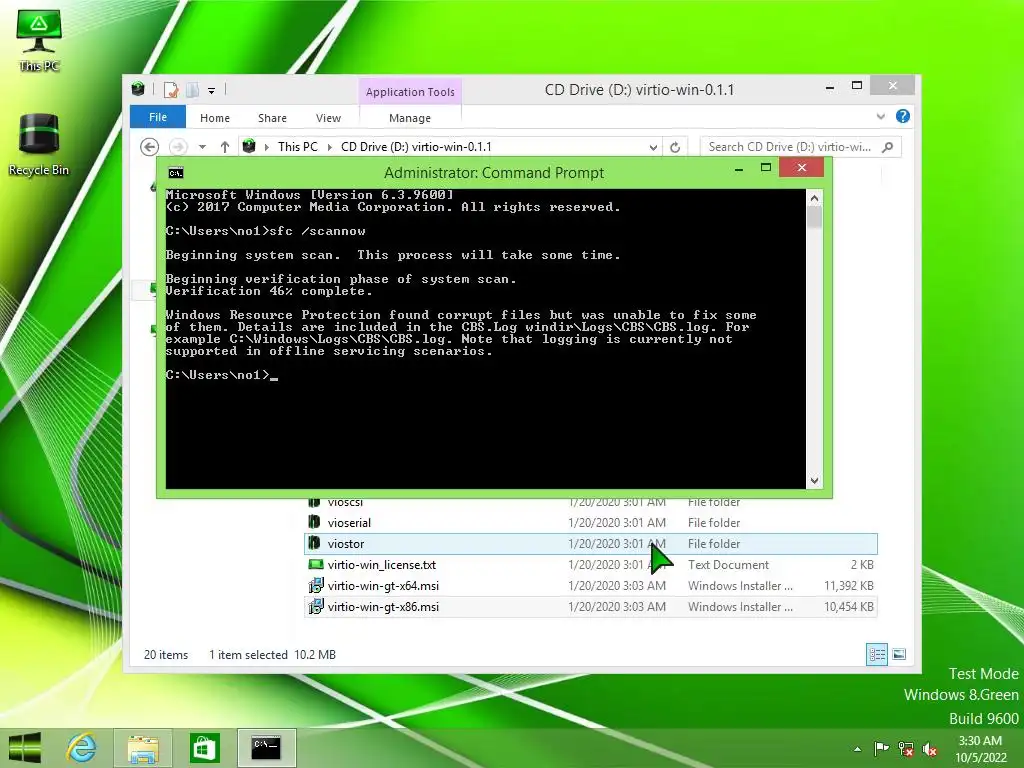Viewport: 1024px width, 768px height.
Task: Click viostor folder icon
Action: (x=314, y=543)
